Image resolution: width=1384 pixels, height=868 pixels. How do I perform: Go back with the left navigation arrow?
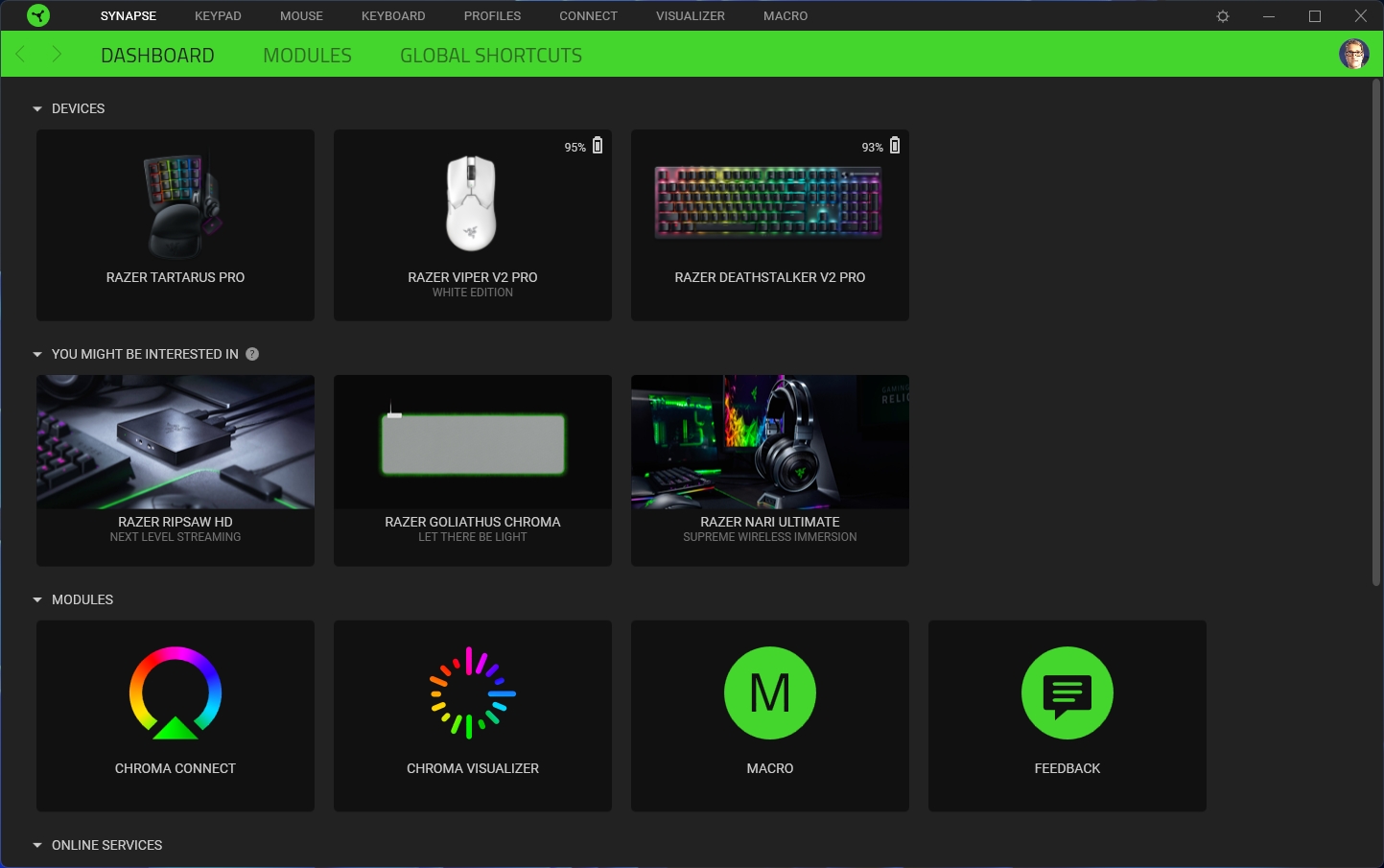[21, 55]
